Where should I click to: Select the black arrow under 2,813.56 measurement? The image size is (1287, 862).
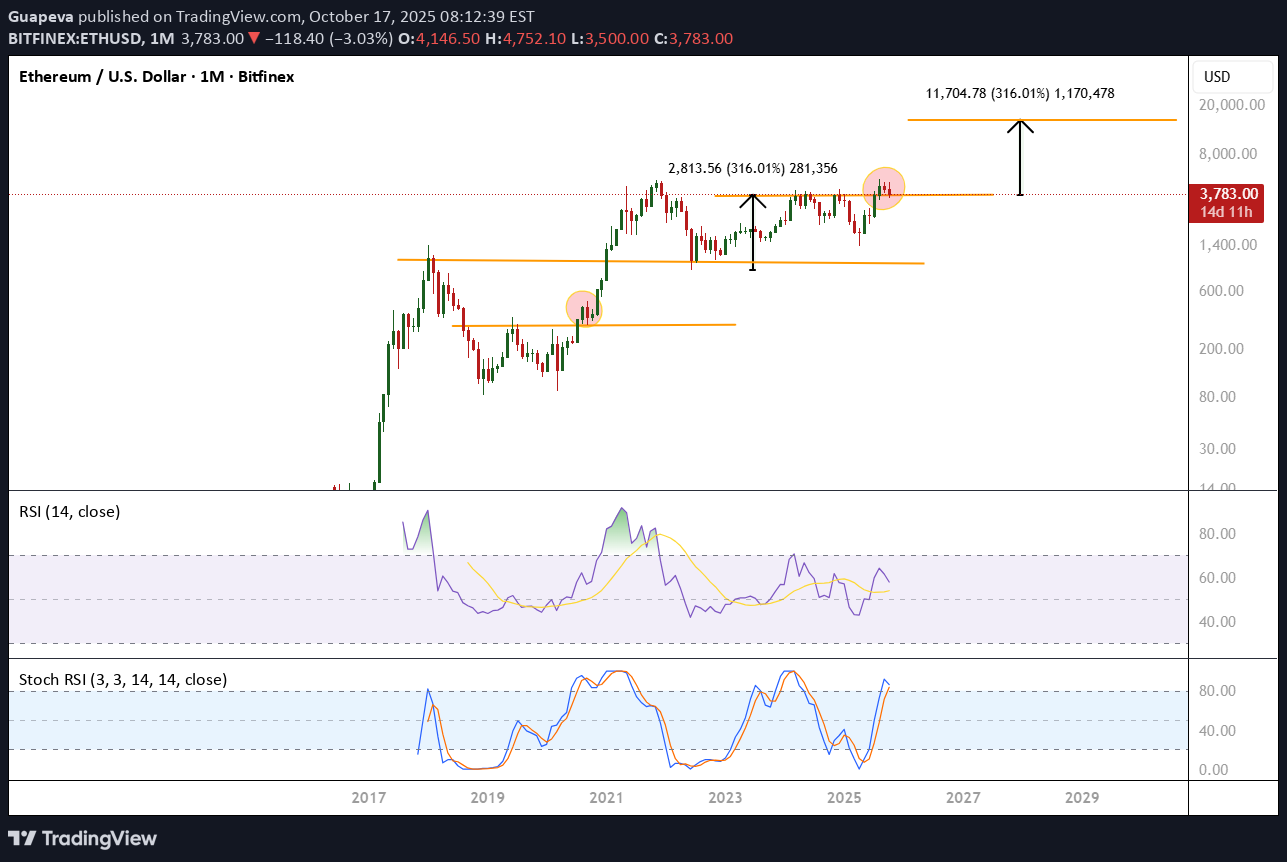[x=753, y=231]
